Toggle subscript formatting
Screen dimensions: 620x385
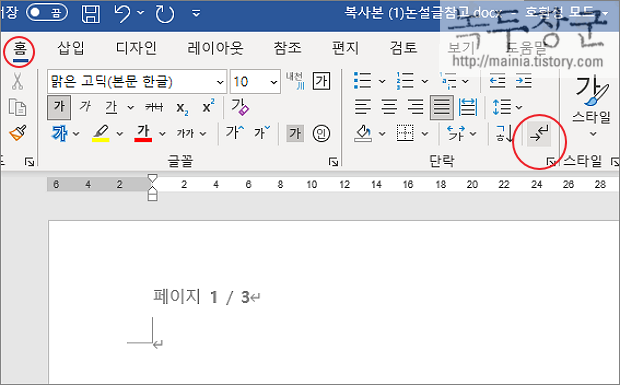point(182,108)
